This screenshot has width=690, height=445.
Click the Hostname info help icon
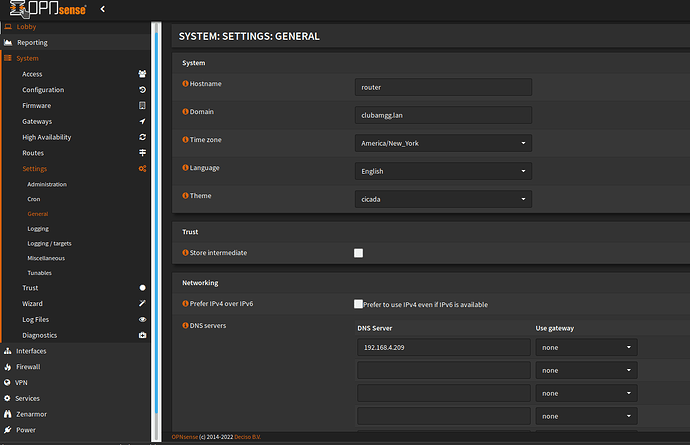pyautogui.click(x=185, y=83)
